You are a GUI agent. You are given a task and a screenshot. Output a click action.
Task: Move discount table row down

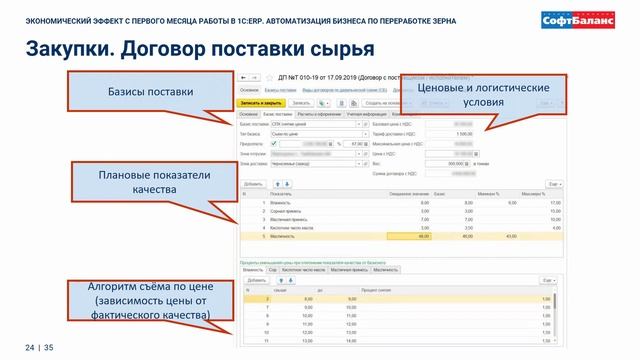point(291,280)
